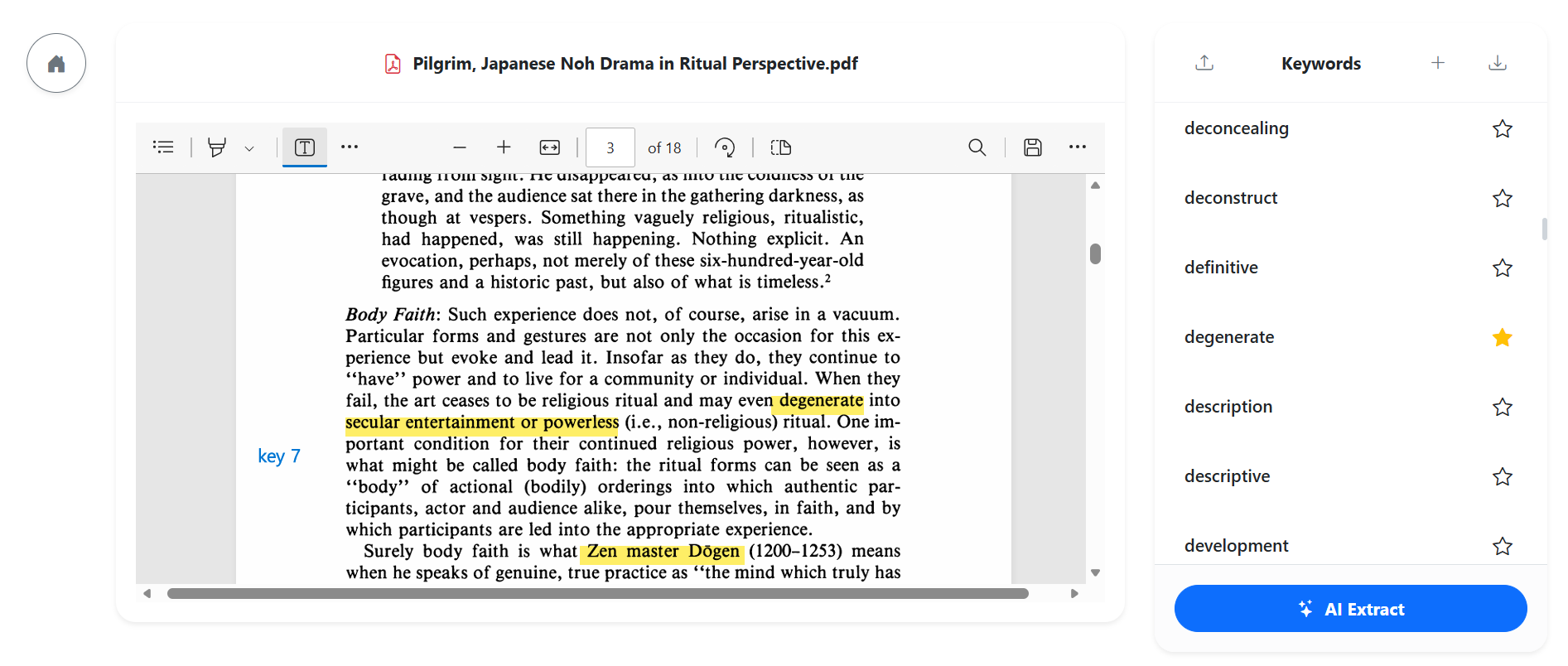This screenshot has width=1568, height=666.
Task: Go to the home screen
Action: click(56, 63)
